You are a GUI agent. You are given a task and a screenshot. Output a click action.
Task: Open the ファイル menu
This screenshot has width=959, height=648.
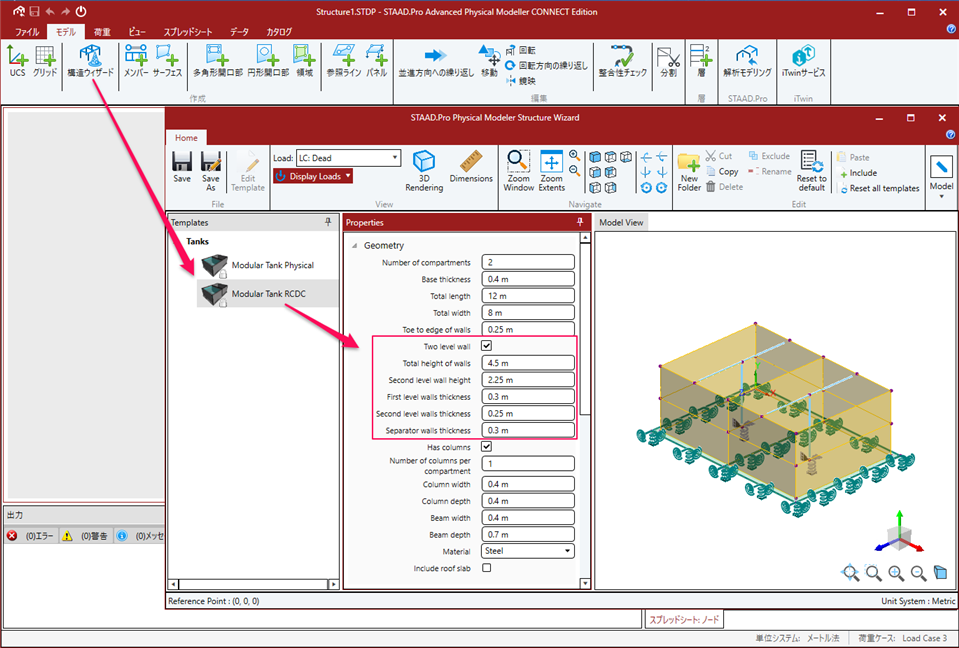(x=27, y=32)
